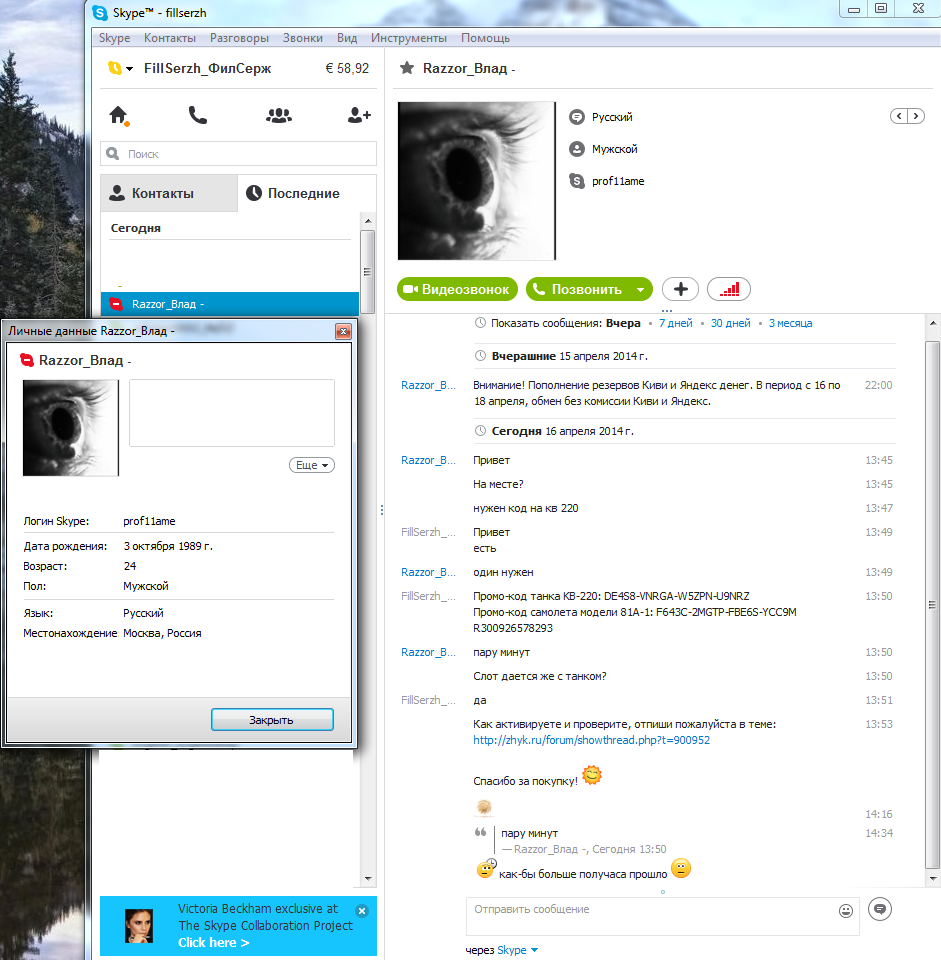Screen dimensions: 941x960
Task: Open the Разговоры menu
Action: click(x=239, y=38)
